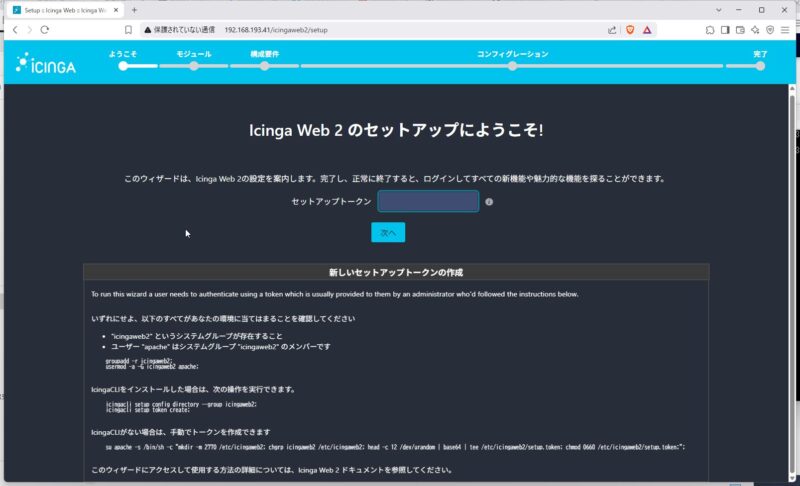Viewport: 800px width, 486px height.
Task: Toggle the browser sidebar panel icon
Action: (x=725, y=30)
